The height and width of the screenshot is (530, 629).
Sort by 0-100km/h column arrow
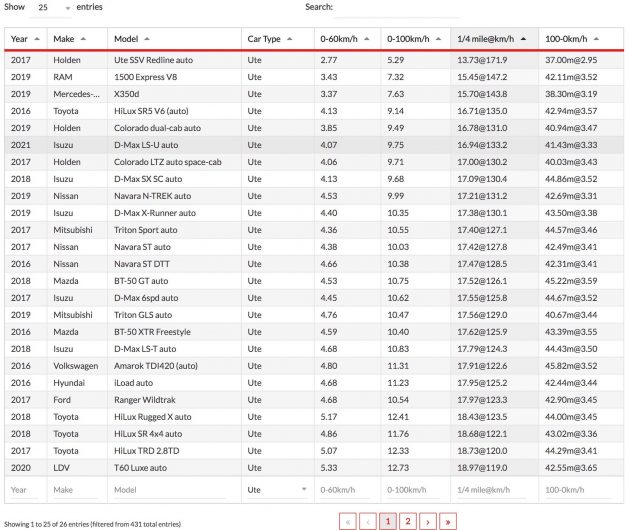tap(438, 39)
